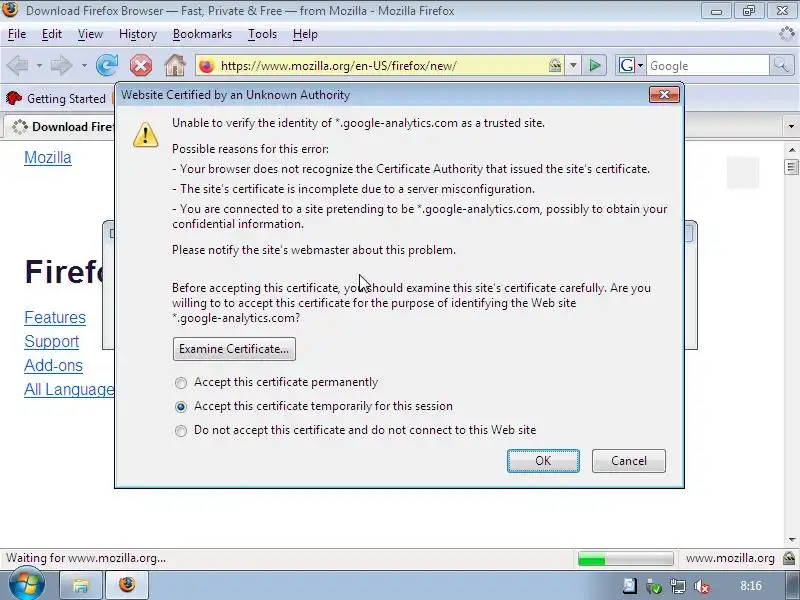Click the Examine Certificate button
This screenshot has height=600, width=800.
[x=234, y=349]
